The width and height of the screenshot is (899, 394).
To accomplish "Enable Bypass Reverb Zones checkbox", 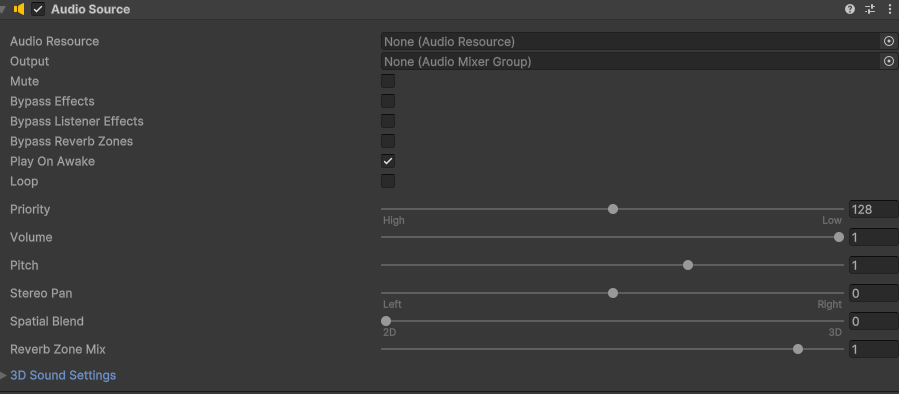I will (x=388, y=141).
